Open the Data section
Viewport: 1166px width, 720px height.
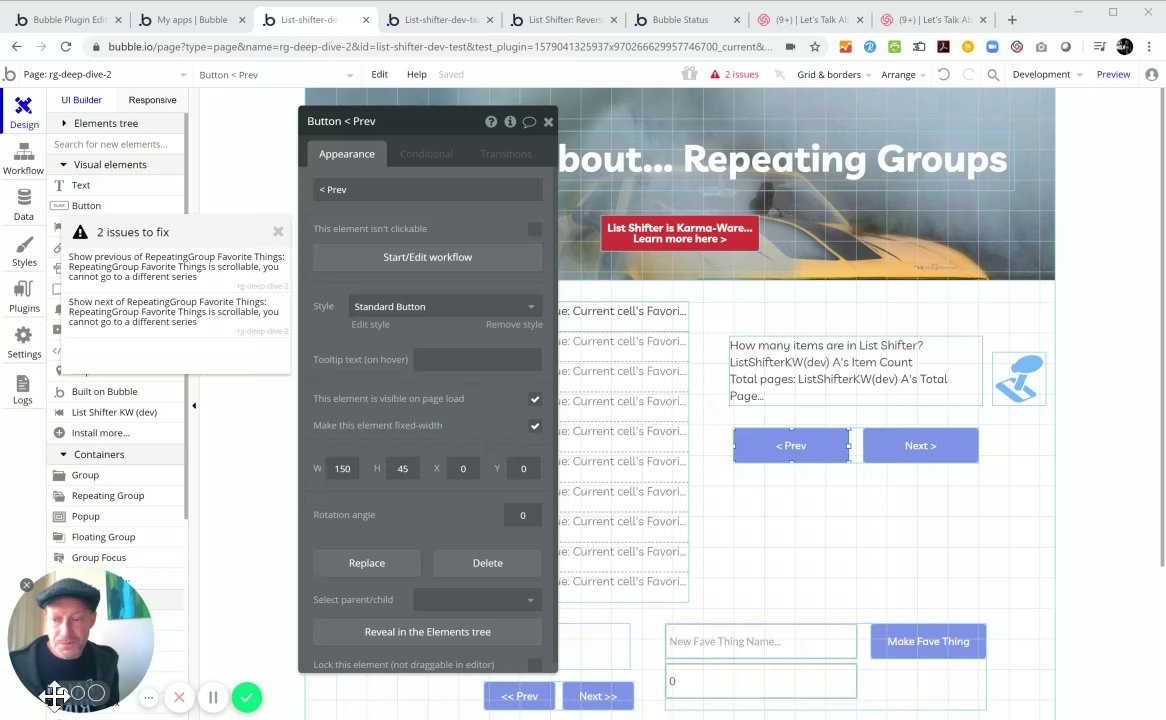24,205
